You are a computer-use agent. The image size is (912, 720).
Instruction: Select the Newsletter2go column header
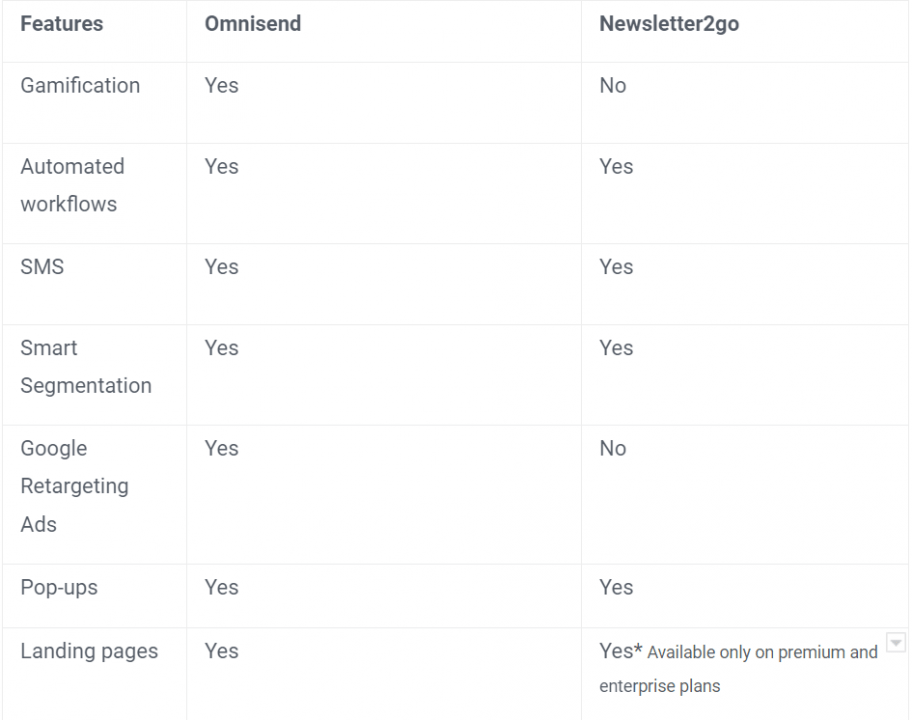pos(669,24)
